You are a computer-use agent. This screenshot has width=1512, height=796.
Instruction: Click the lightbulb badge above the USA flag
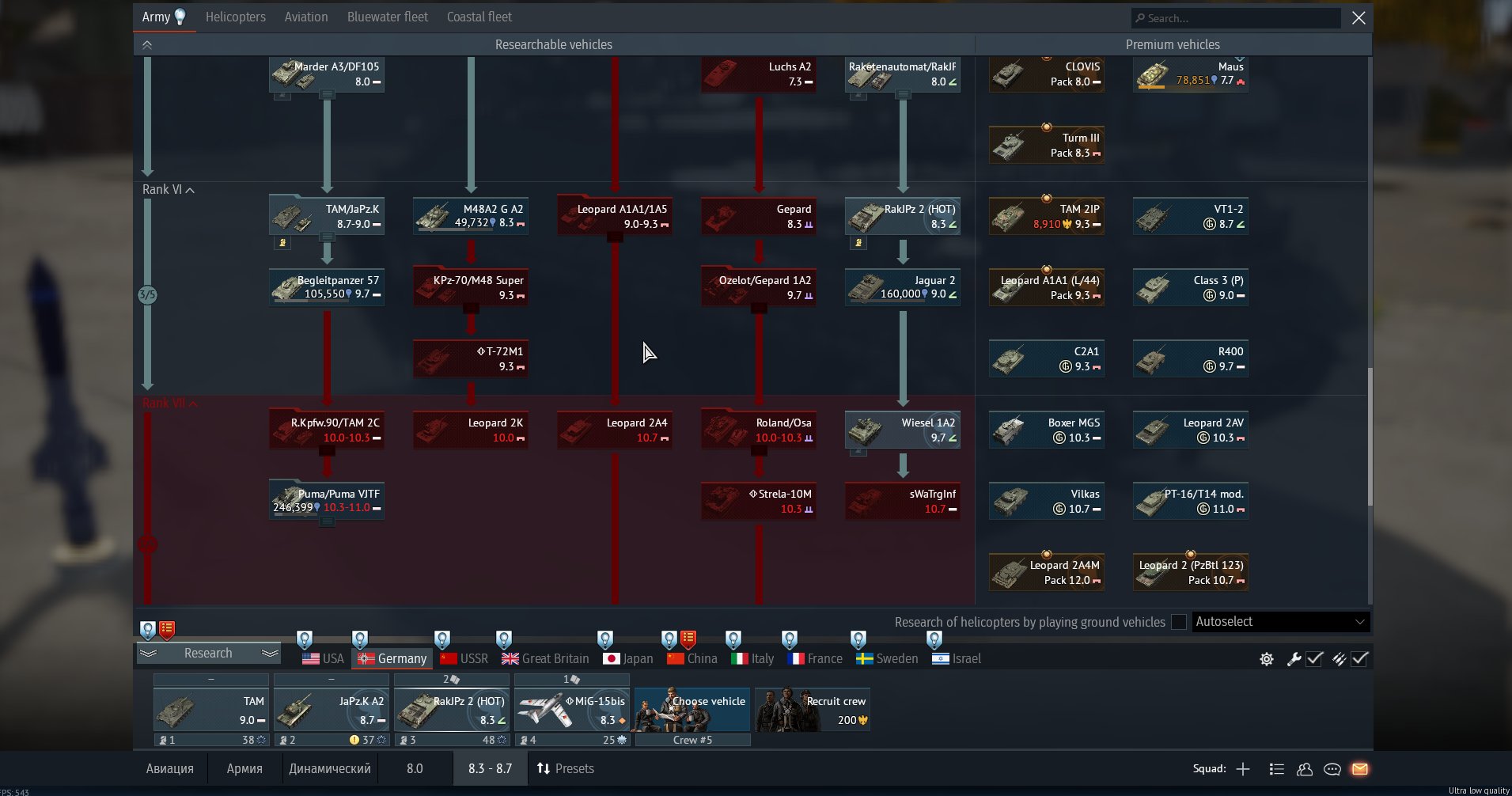(x=305, y=639)
